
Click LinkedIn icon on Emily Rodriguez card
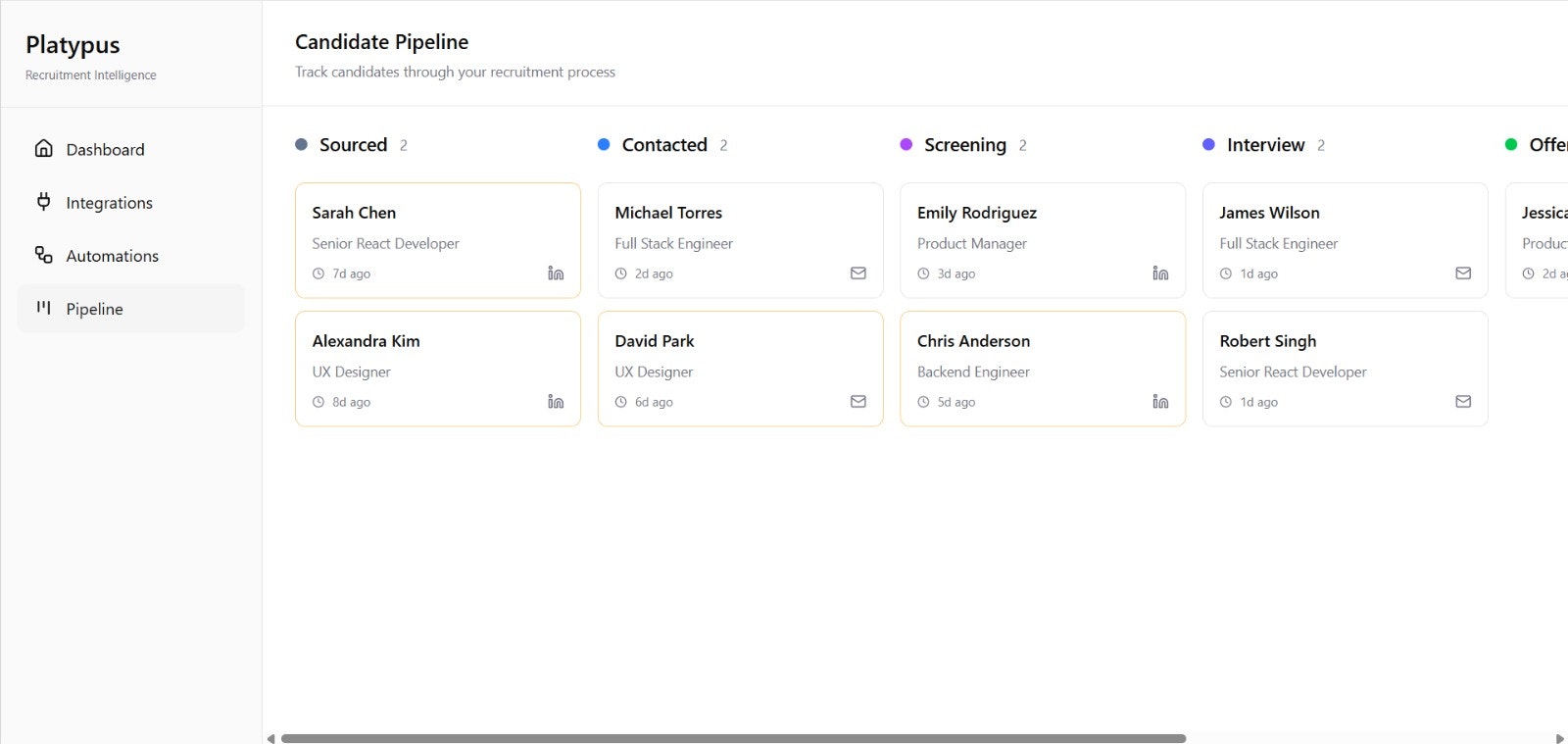(x=1160, y=273)
